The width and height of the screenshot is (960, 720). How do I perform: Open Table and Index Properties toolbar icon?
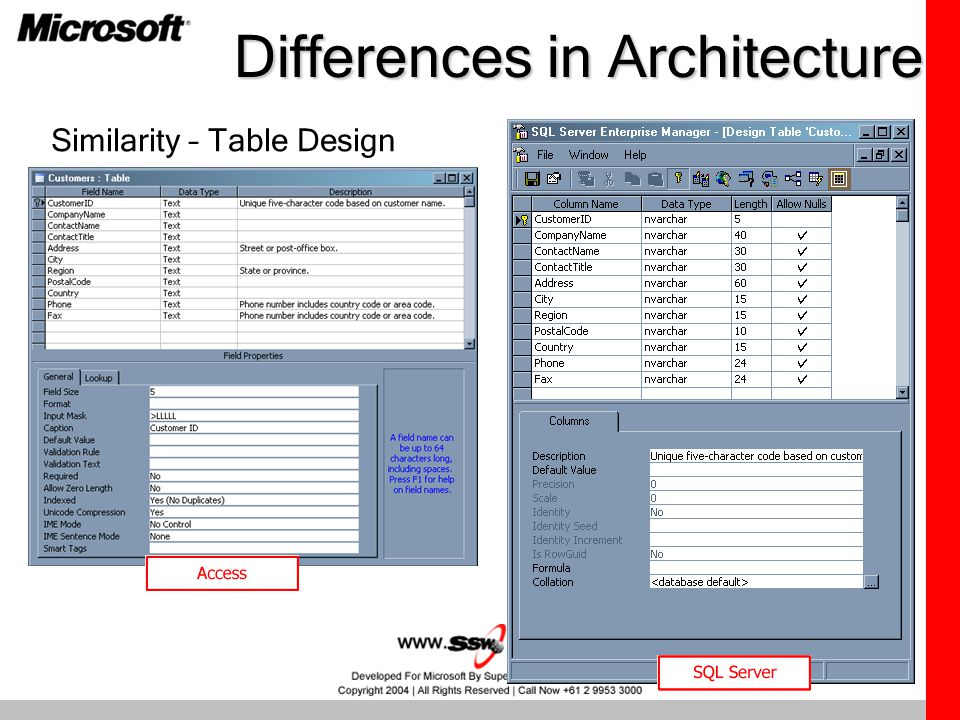(554, 179)
